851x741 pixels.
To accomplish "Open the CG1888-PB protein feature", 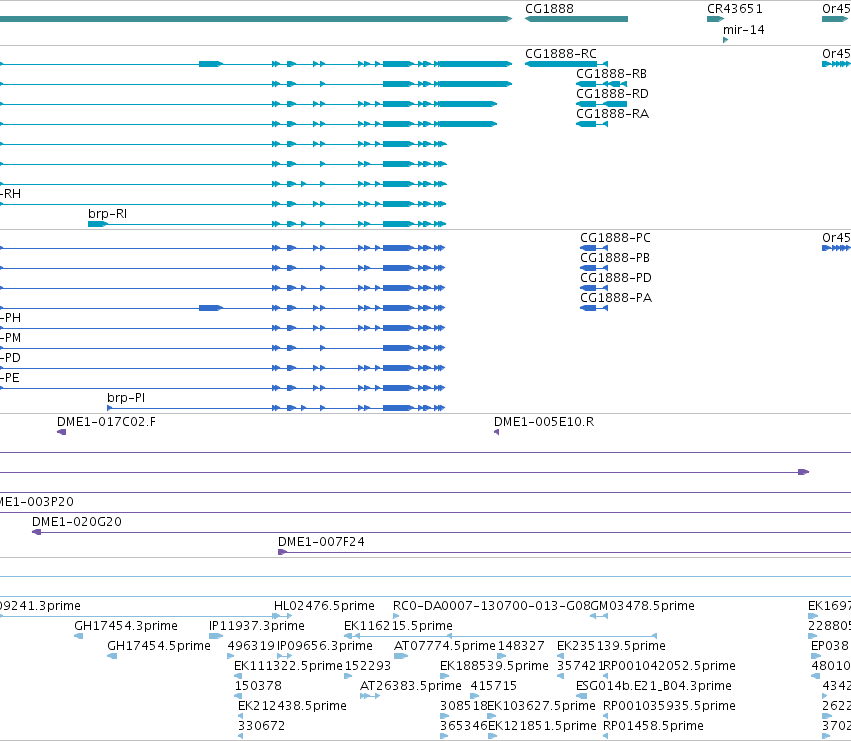I will point(594,268).
